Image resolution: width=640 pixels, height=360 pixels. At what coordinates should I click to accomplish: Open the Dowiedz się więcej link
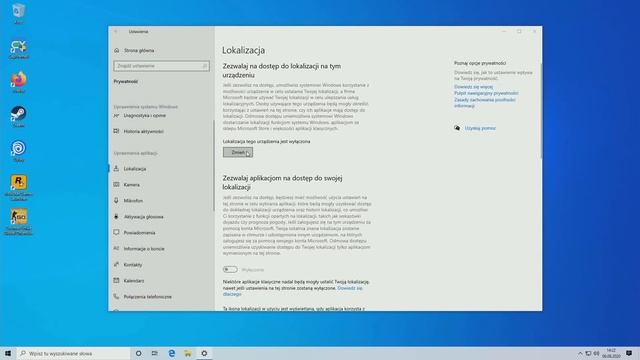pos(473,87)
